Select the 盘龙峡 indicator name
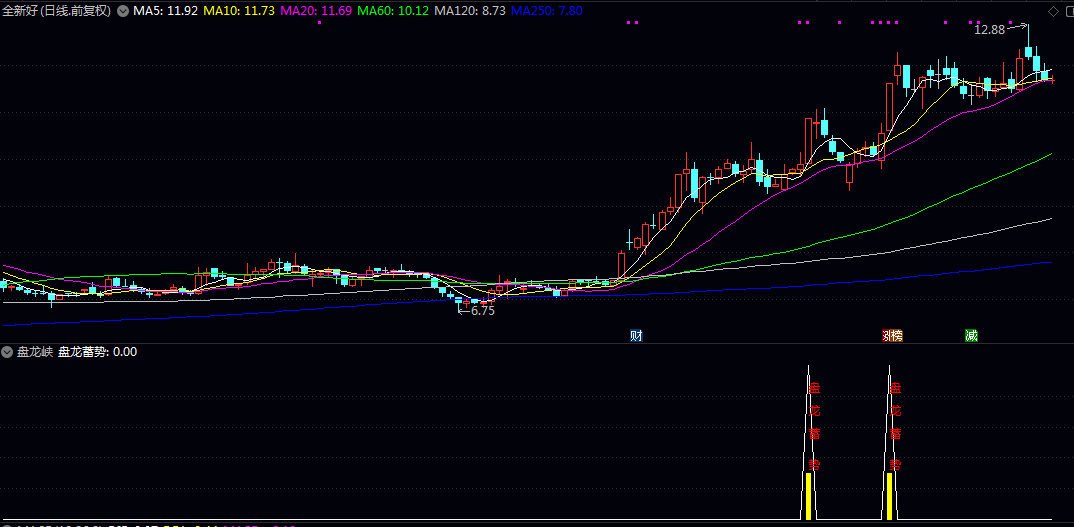Image resolution: width=1074 pixels, height=527 pixels. tap(35, 352)
